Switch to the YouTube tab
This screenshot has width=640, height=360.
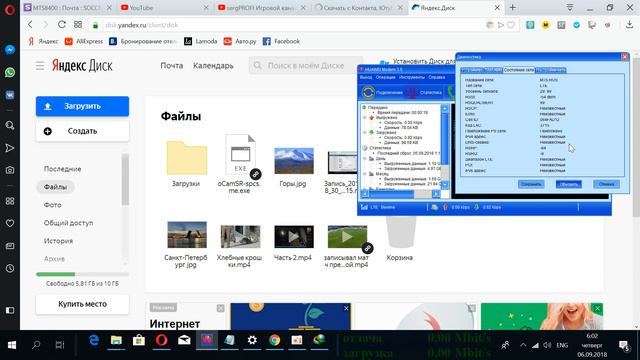164,8
